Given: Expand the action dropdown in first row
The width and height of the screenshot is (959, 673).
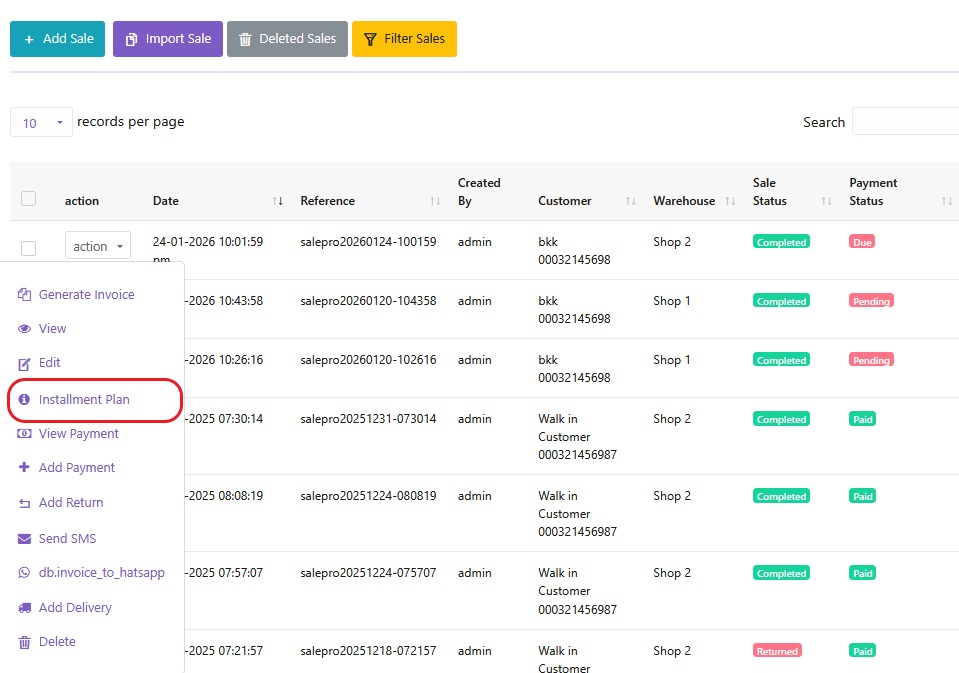Looking at the screenshot, I should [98, 246].
